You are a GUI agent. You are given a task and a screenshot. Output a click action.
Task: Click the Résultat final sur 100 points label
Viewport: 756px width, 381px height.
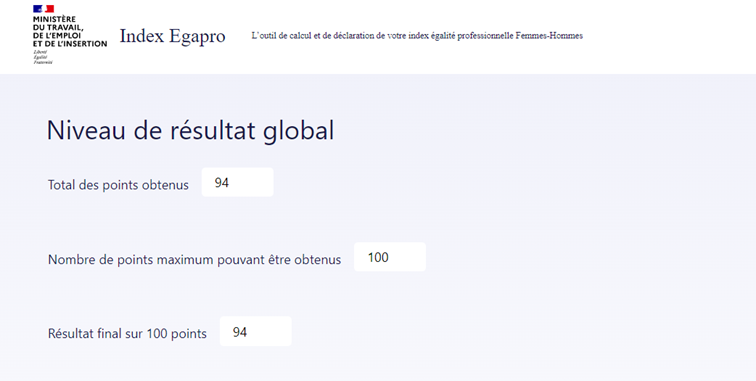(127, 334)
